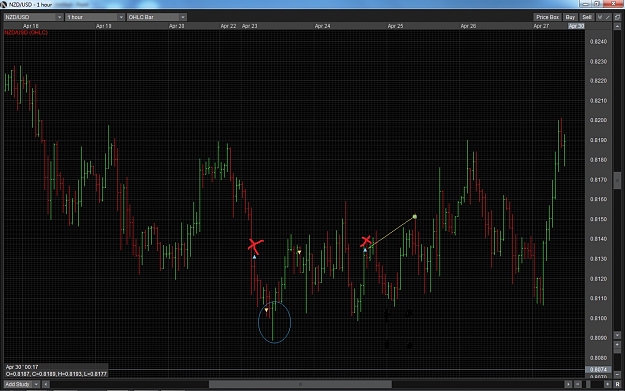Click the horizontal time scrollbar thumb
The width and height of the screenshot is (625, 391).
click(300, 384)
